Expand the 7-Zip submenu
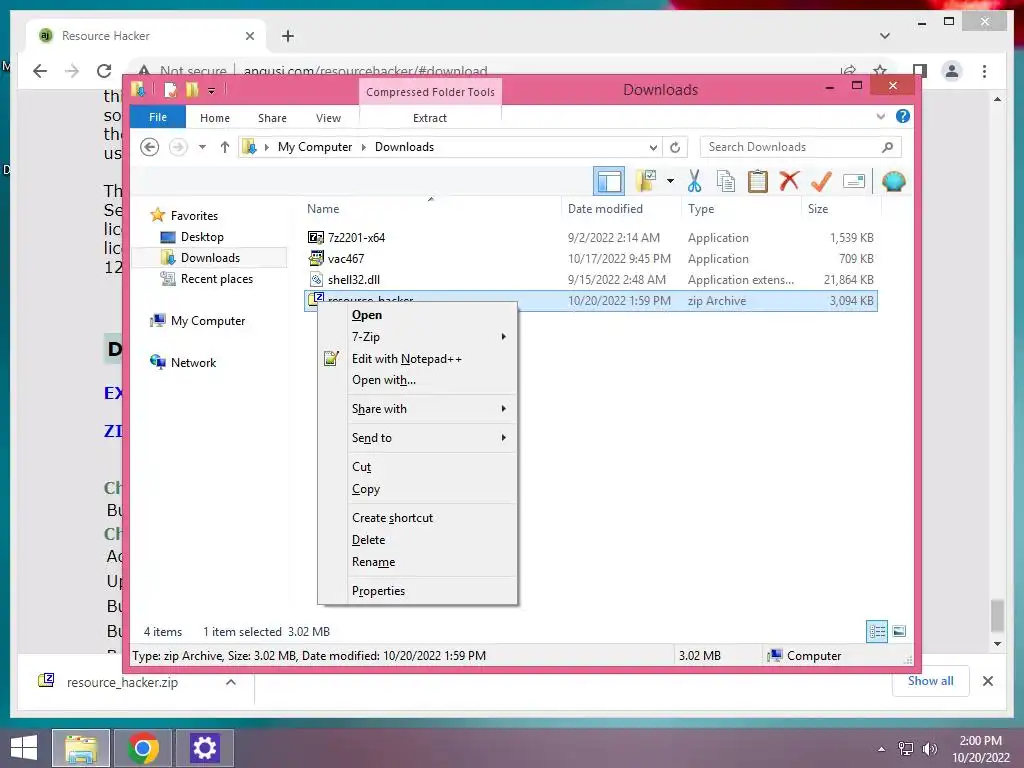Viewport: 1024px width, 768px height. point(417,337)
